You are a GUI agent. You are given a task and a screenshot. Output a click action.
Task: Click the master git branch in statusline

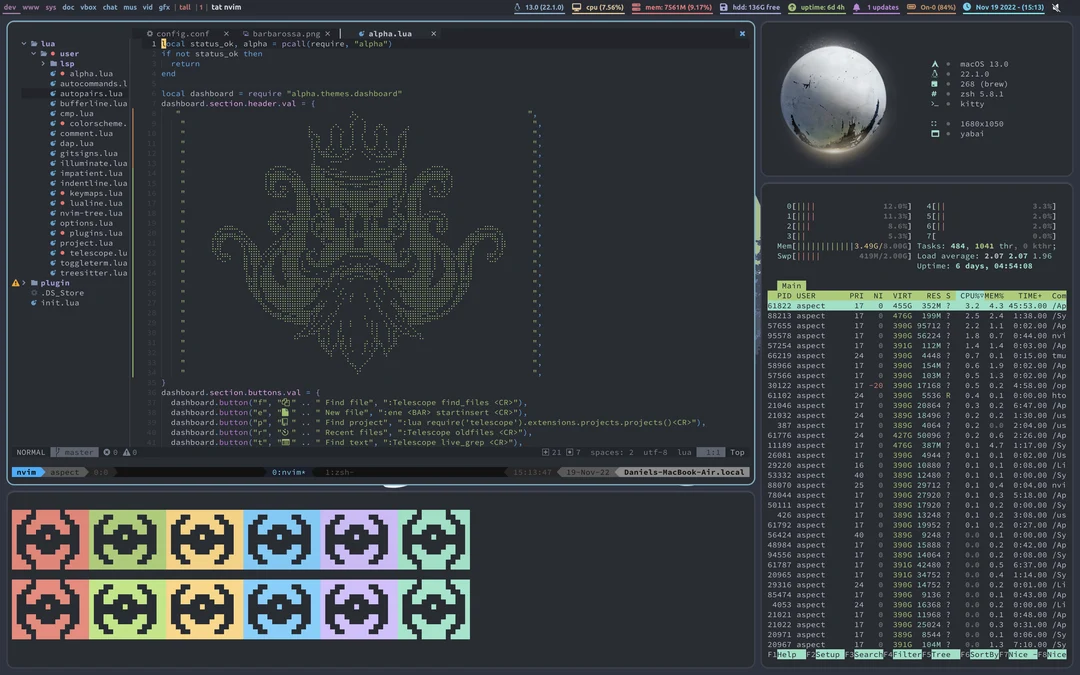point(74,453)
